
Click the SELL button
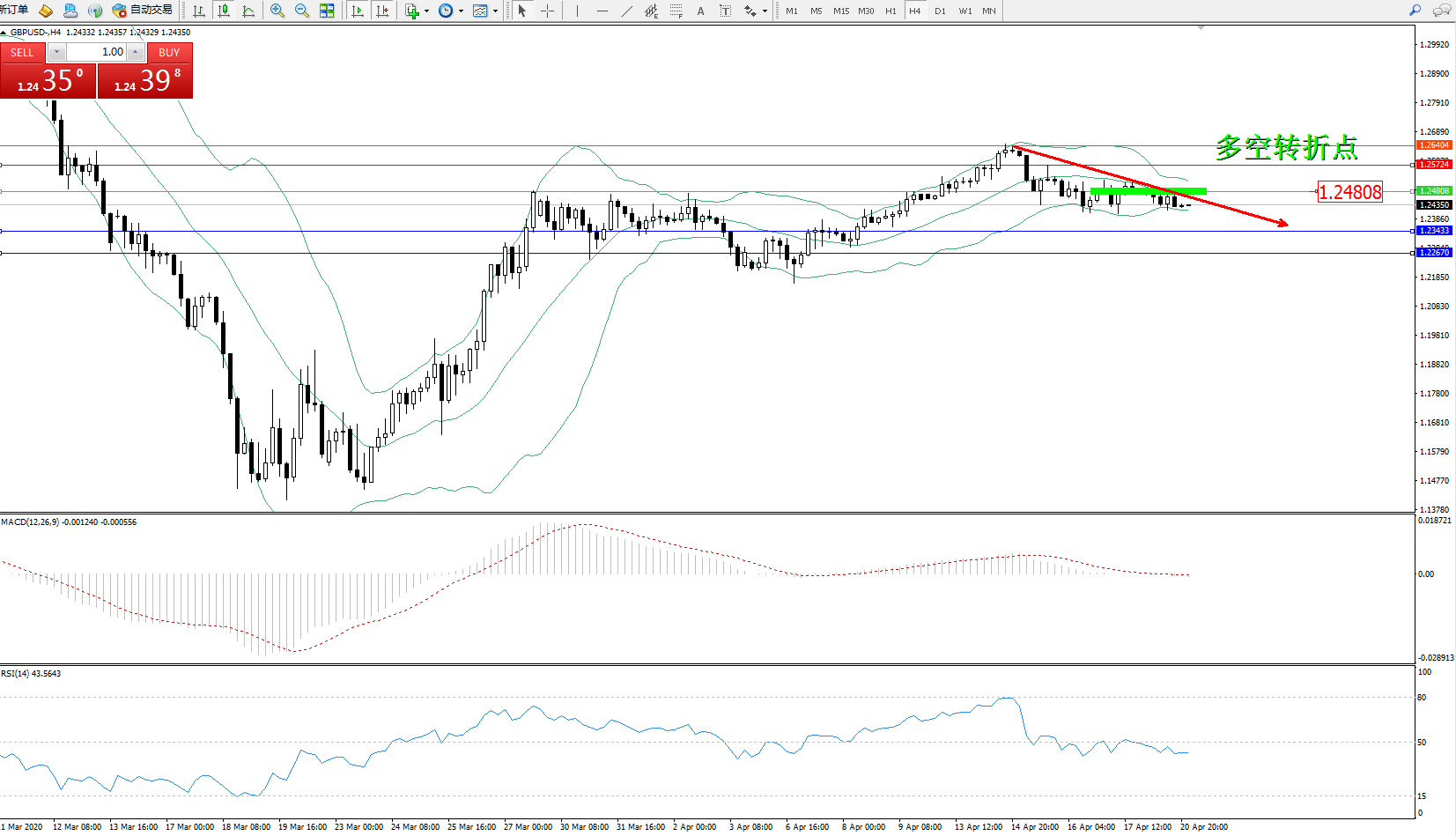(x=22, y=53)
